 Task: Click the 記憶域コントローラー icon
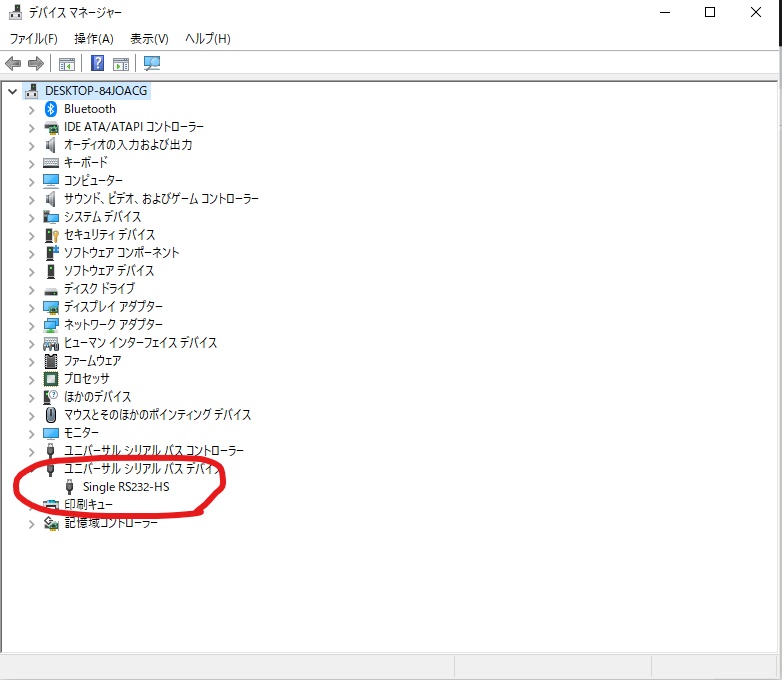click(51, 523)
